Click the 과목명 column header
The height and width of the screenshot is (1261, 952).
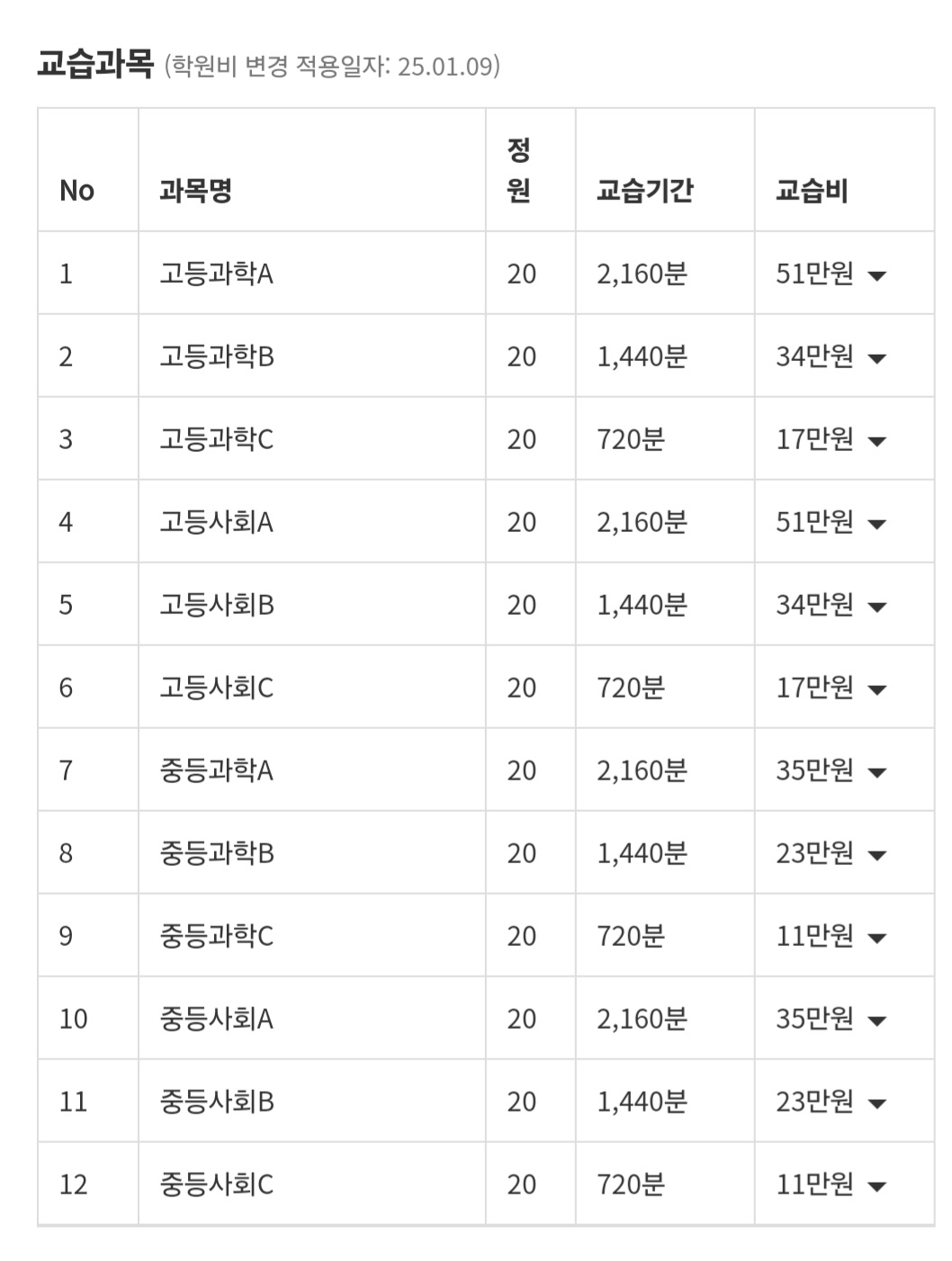pos(195,191)
